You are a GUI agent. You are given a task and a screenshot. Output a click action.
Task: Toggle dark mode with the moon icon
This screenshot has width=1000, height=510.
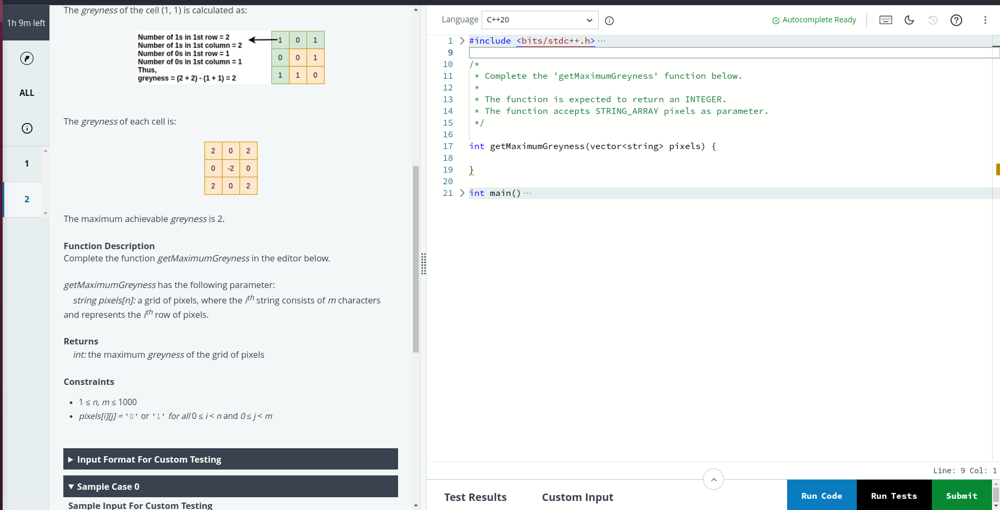click(909, 20)
